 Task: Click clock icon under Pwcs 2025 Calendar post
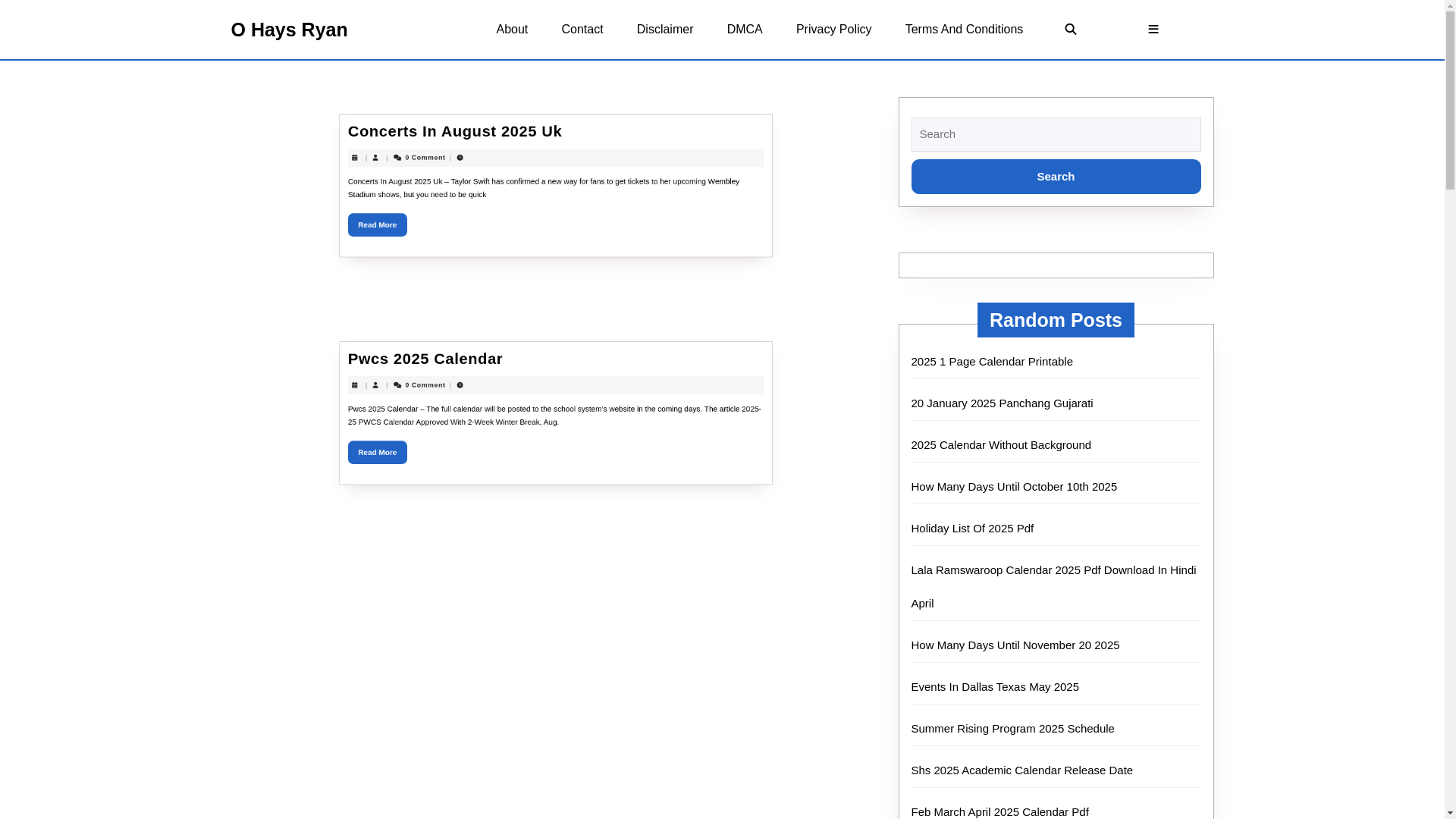point(460,385)
